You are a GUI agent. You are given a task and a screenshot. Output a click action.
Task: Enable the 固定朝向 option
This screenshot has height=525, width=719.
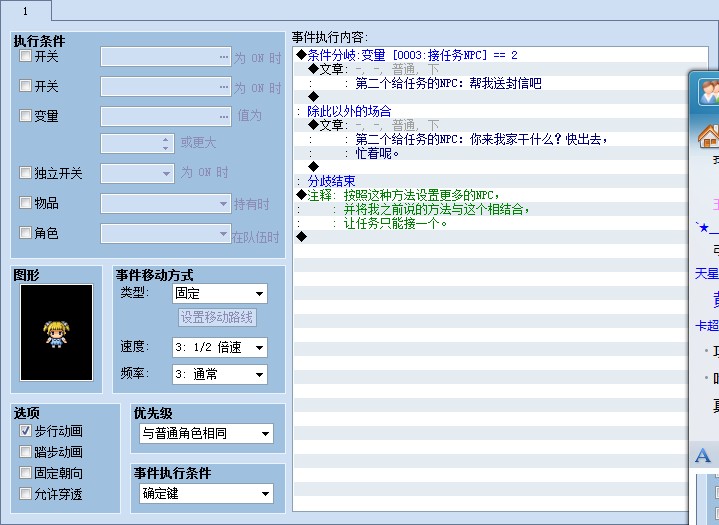click(25, 472)
